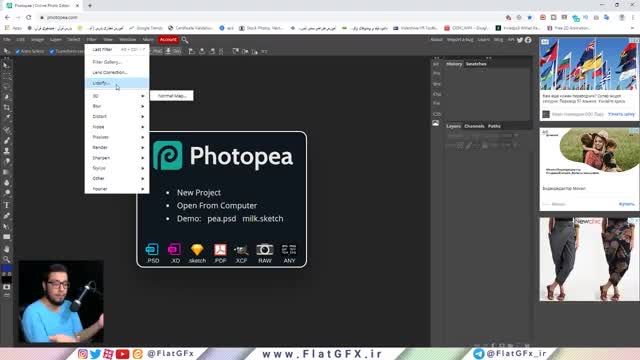Expand the Fourier filter submenu
The height and width of the screenshot is (360, 640).
tap(117, 189)
